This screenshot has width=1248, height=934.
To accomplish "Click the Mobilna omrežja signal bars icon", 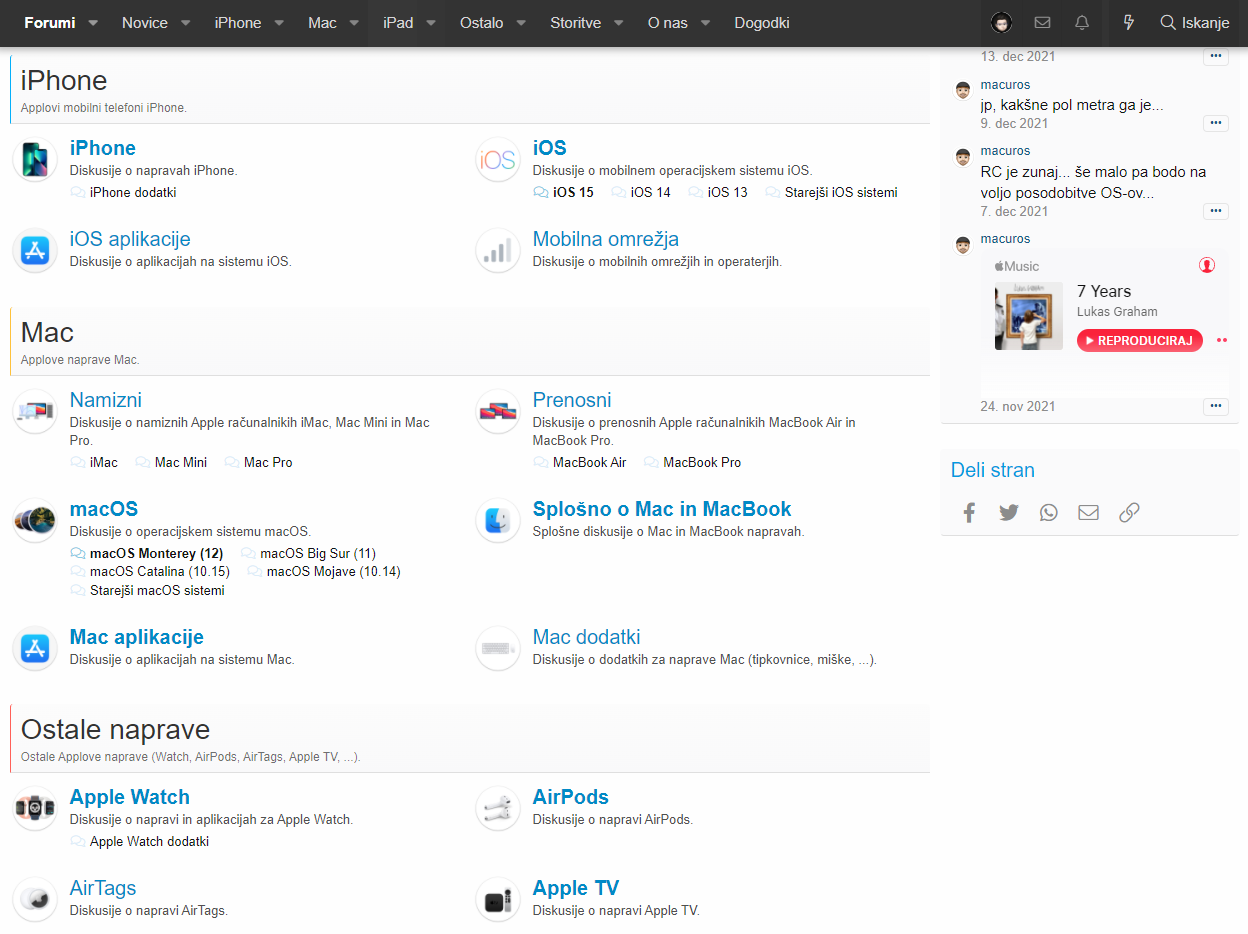I will coord(498,251).
